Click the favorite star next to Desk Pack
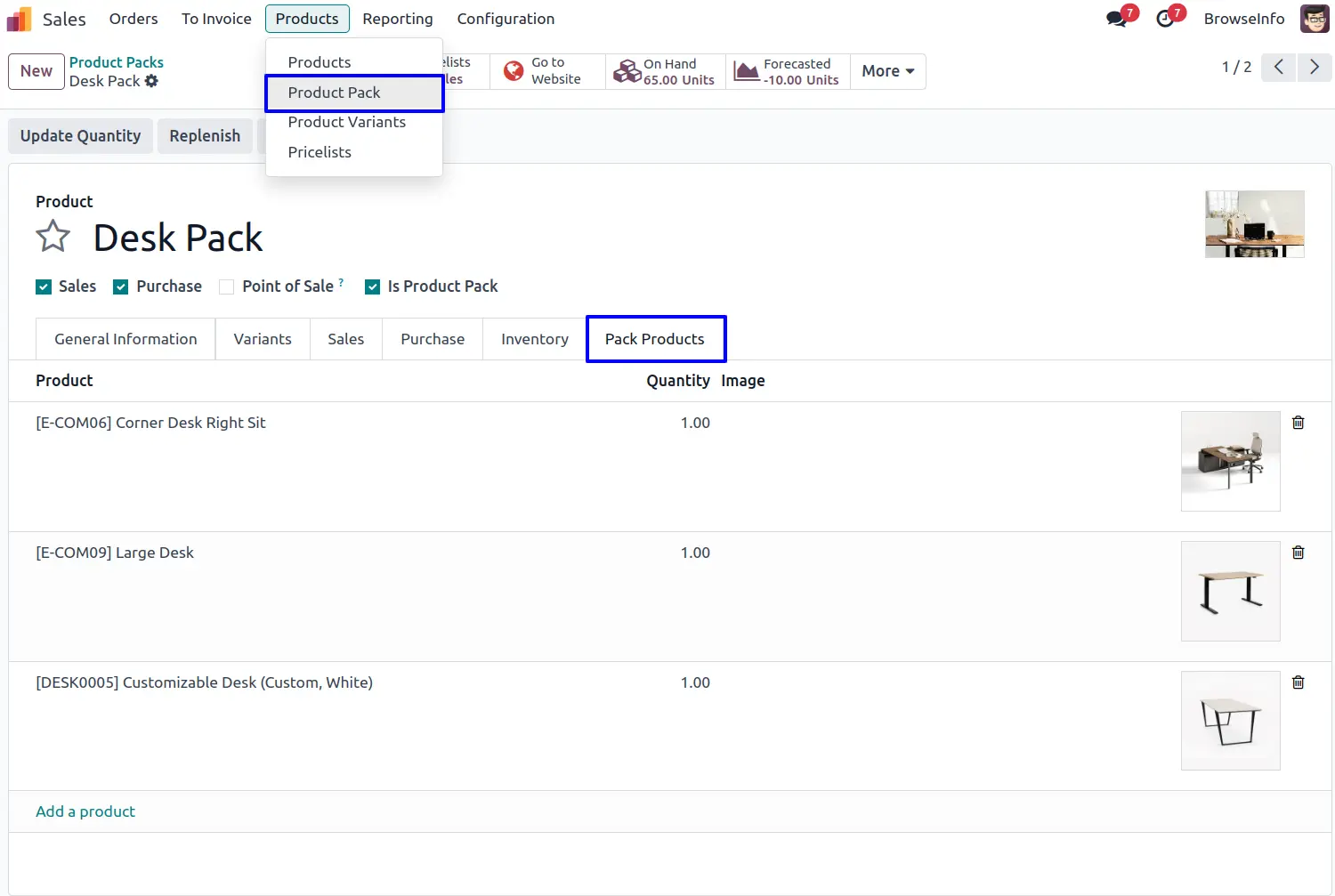Screen dimensions: 1335x896 click(53, 237)
